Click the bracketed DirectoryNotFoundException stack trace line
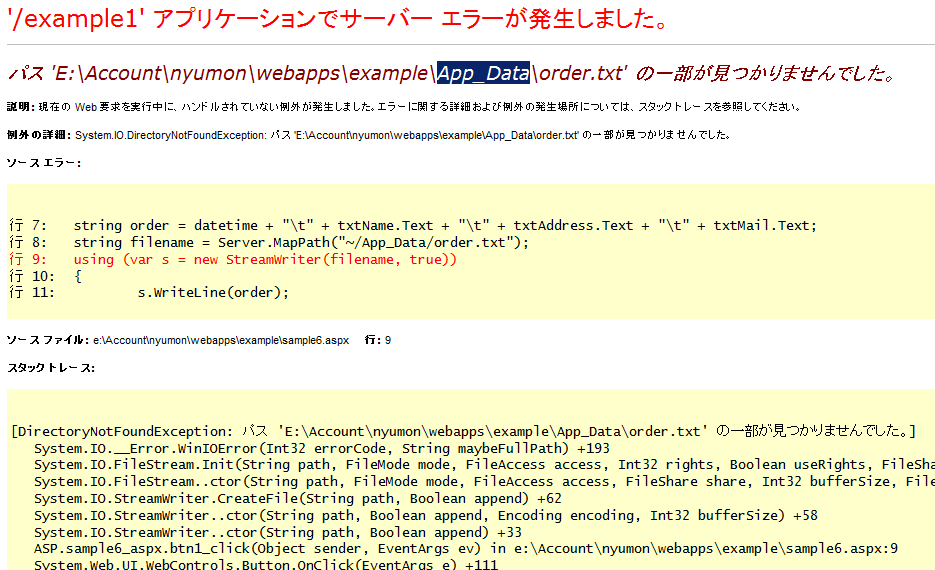Image resolution: width=935 pixels, height=570 pixels. click(463, 431)
